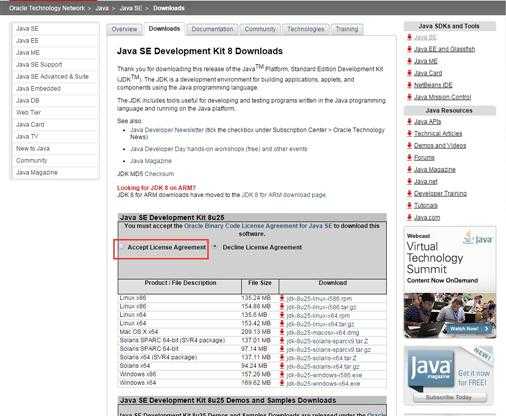
Task: Click the Java magazine cover logo in ad
Action: coord(430,368)
